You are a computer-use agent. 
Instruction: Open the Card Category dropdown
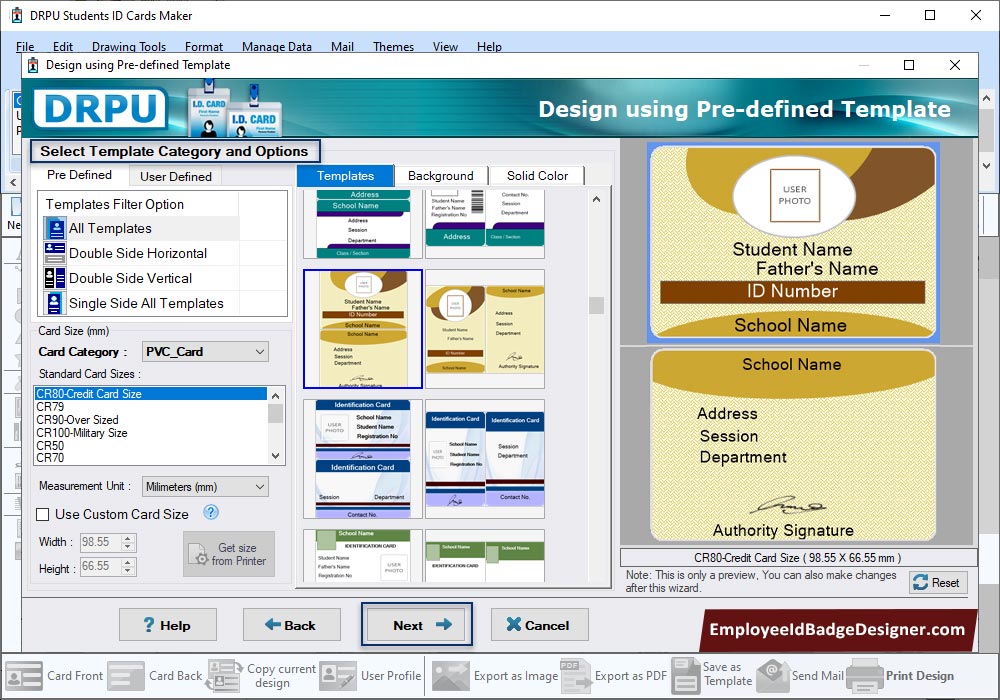point(205,352)
